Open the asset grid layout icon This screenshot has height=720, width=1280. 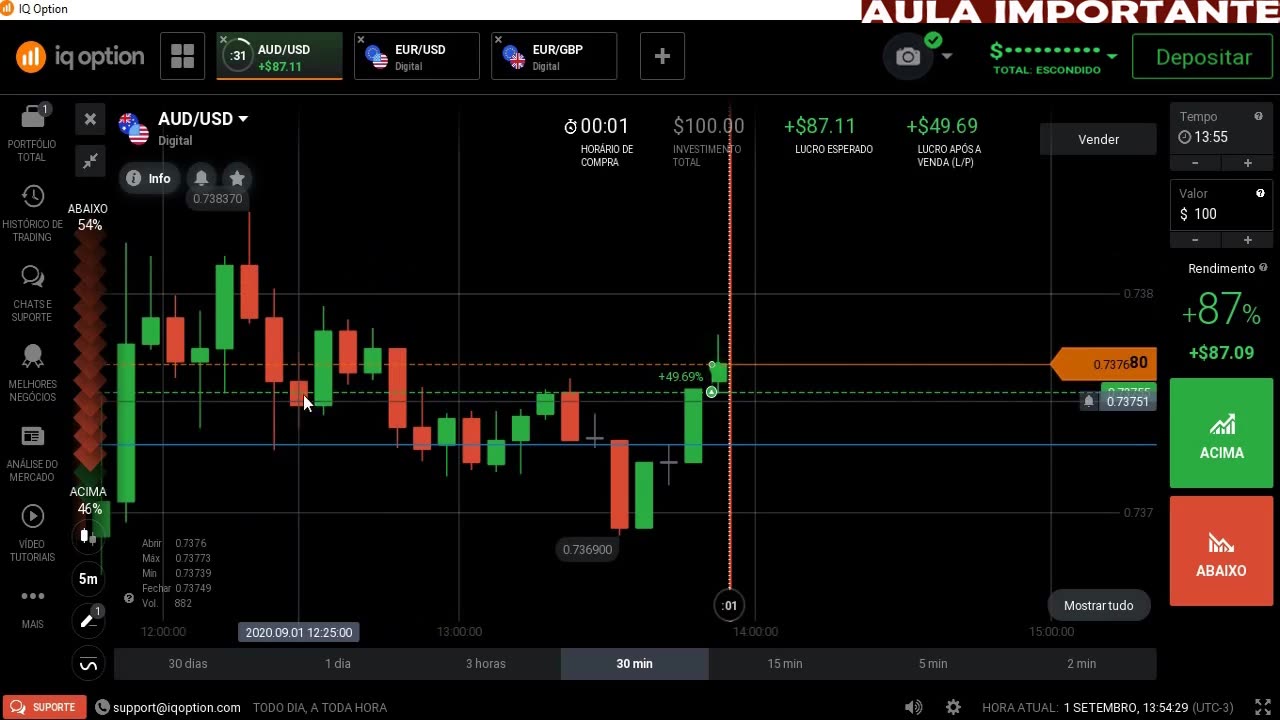pos(182,56)
